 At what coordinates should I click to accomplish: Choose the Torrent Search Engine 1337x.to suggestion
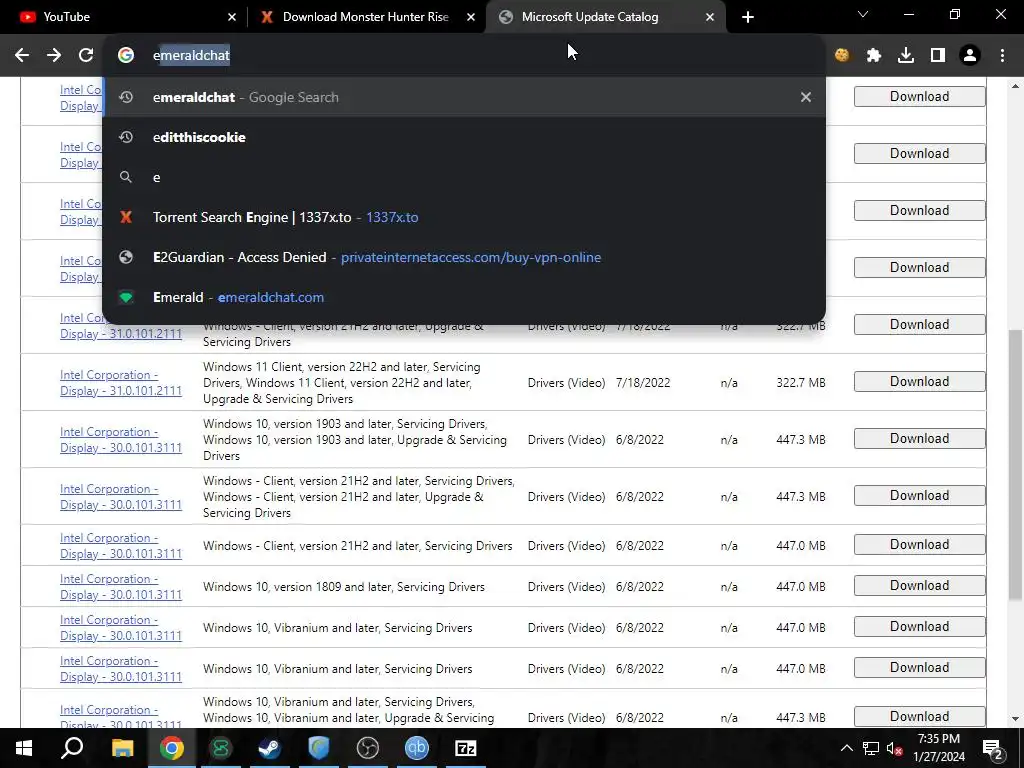(464, 217)
